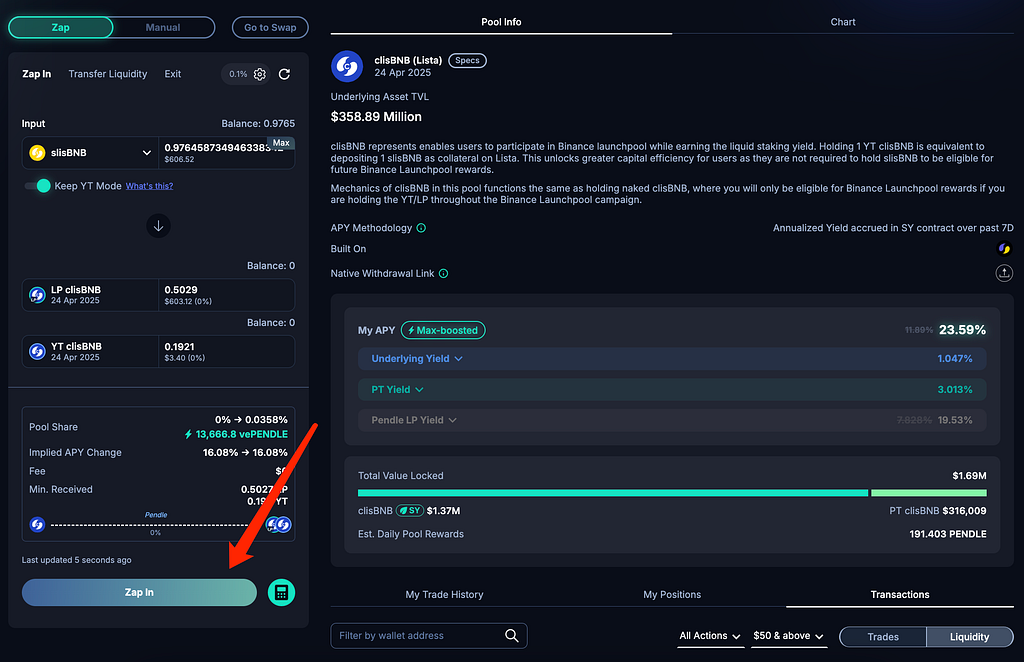Open the What's this? link
Screen dimensions: 1024x662
(150, 186)
